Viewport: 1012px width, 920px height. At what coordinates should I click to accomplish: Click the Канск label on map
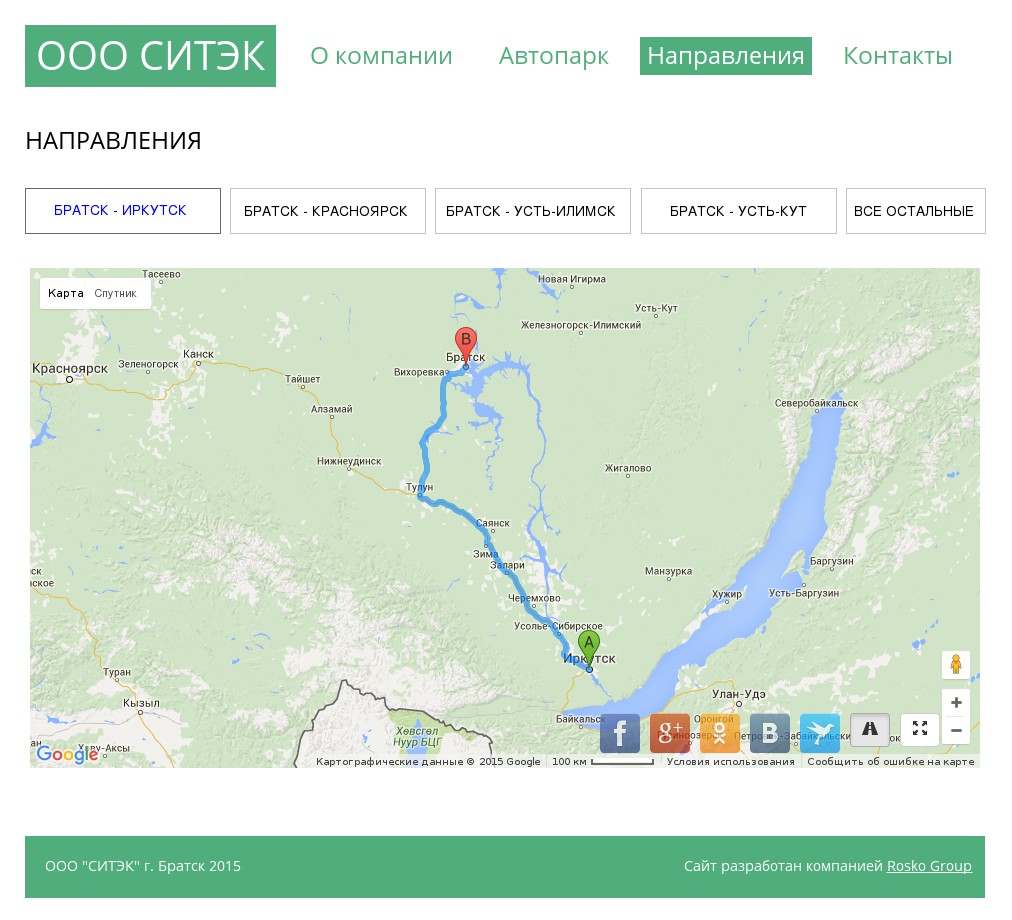click(x=197, y=353)
